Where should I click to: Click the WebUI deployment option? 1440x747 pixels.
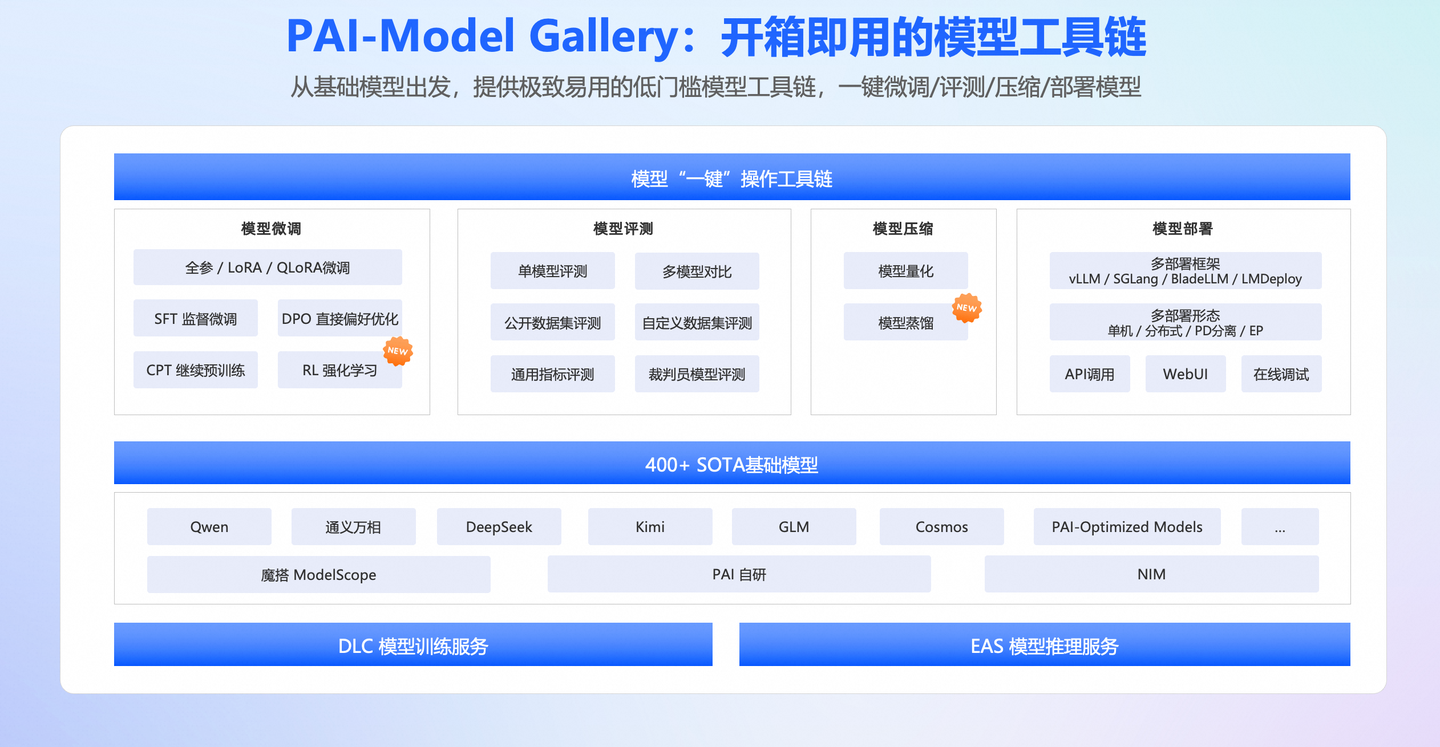tap(1185, 373)
